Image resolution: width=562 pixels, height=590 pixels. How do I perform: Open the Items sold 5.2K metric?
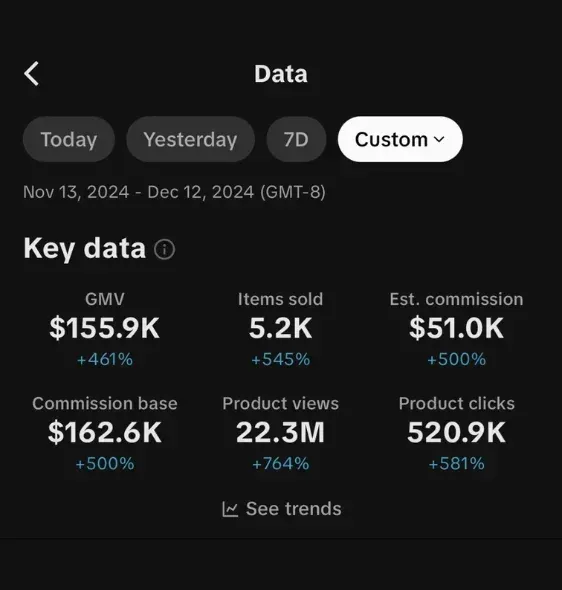[x=281, y=329]
